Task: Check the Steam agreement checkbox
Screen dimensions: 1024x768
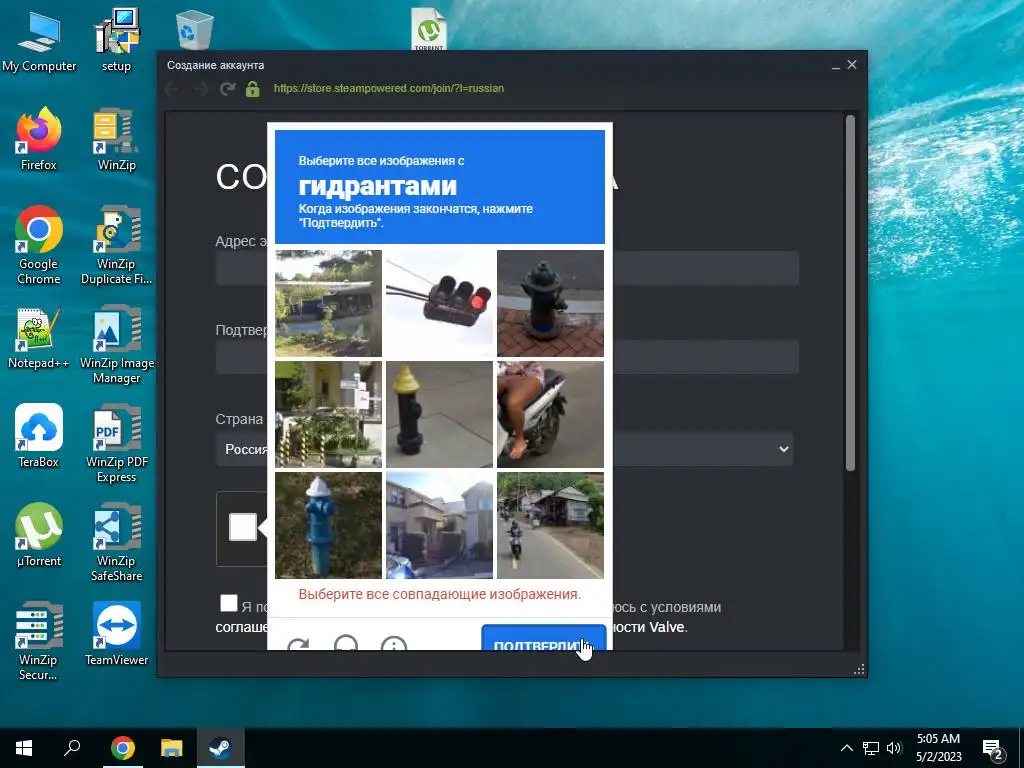Action: (x=229, y=603)
